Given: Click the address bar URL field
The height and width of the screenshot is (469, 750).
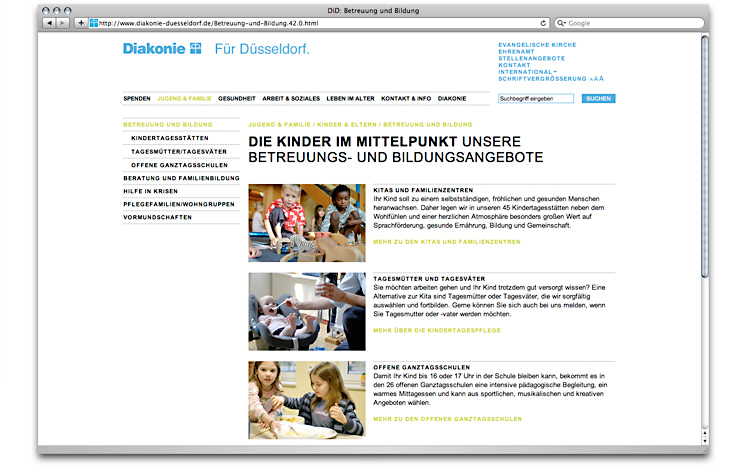Looking at the screenshot, I should coord(319,23).
